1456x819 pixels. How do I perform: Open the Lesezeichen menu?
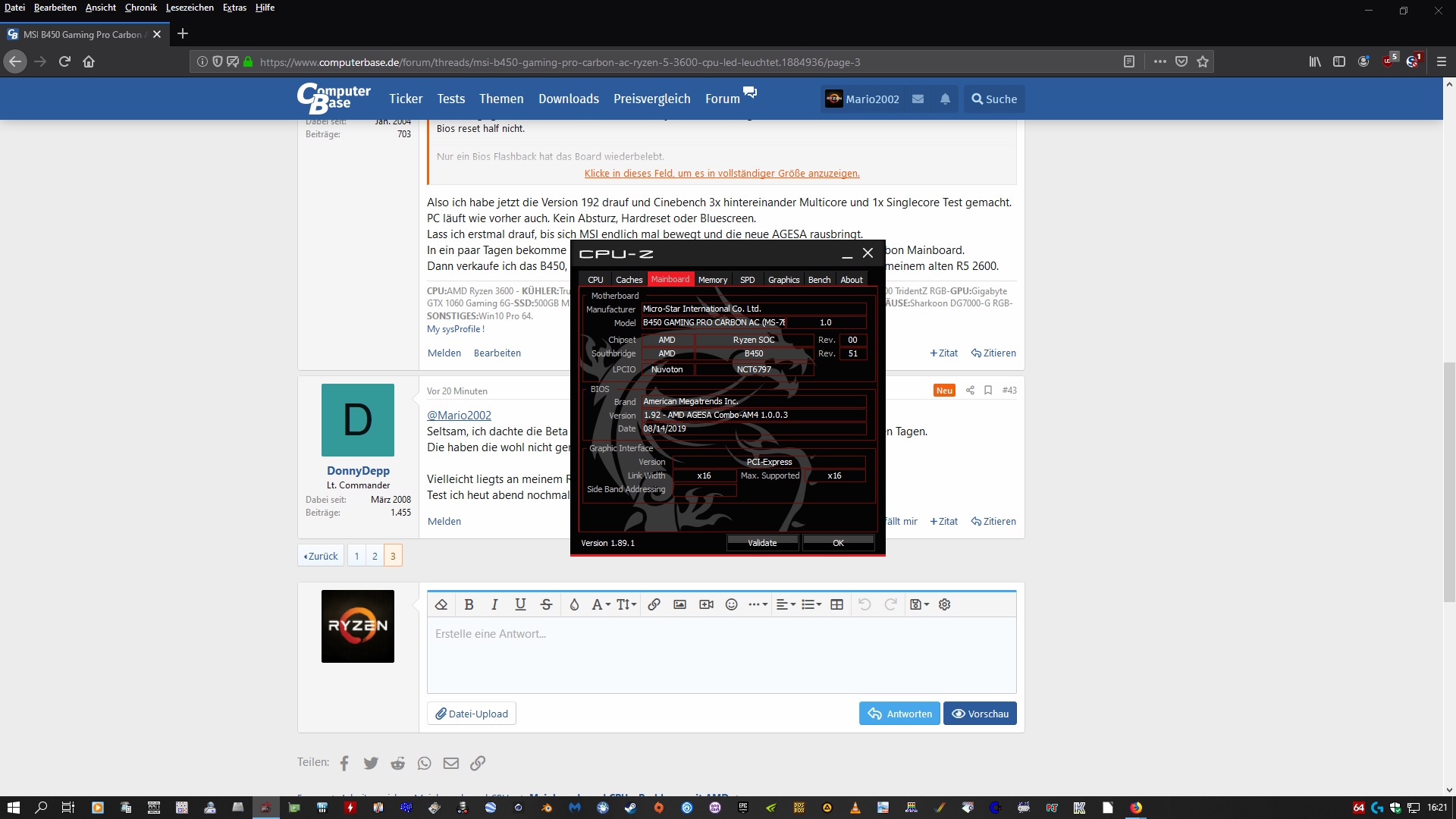(189, 8)
